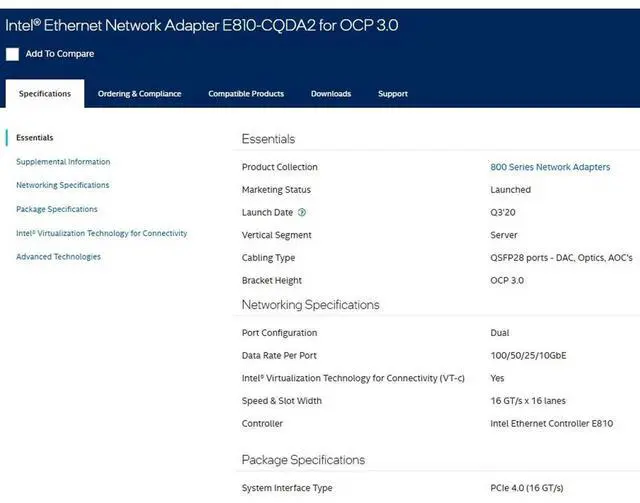Jump to Supplemental Information in the sidebar
The width and height of the screenshot is (640, 503).
pyautogui.click(x=63, y=162)
